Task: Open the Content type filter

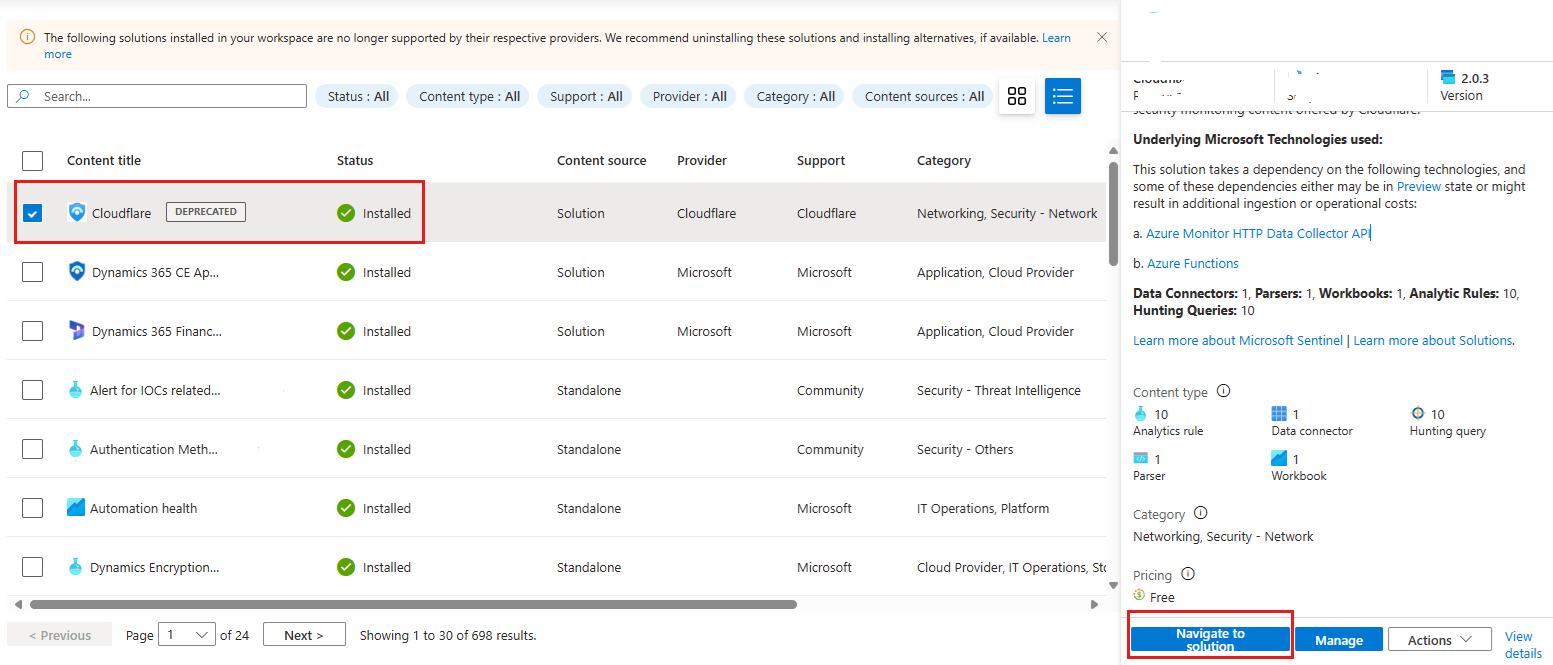Action: point(468,97)
